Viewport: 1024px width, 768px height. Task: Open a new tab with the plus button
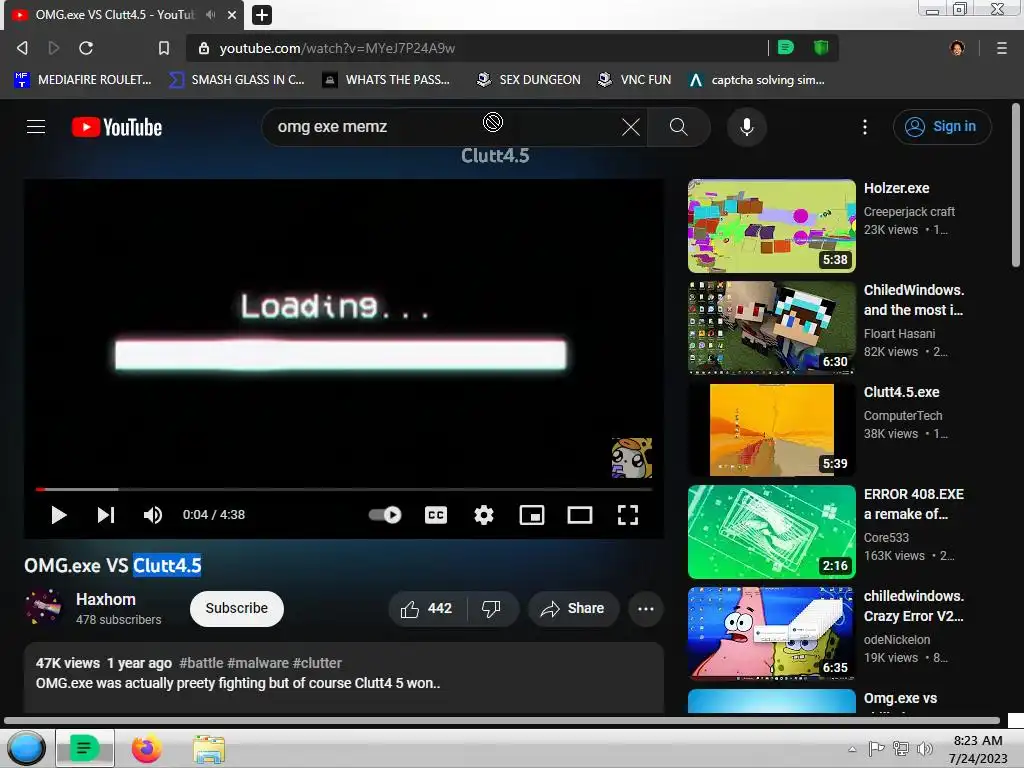(262, 14)
